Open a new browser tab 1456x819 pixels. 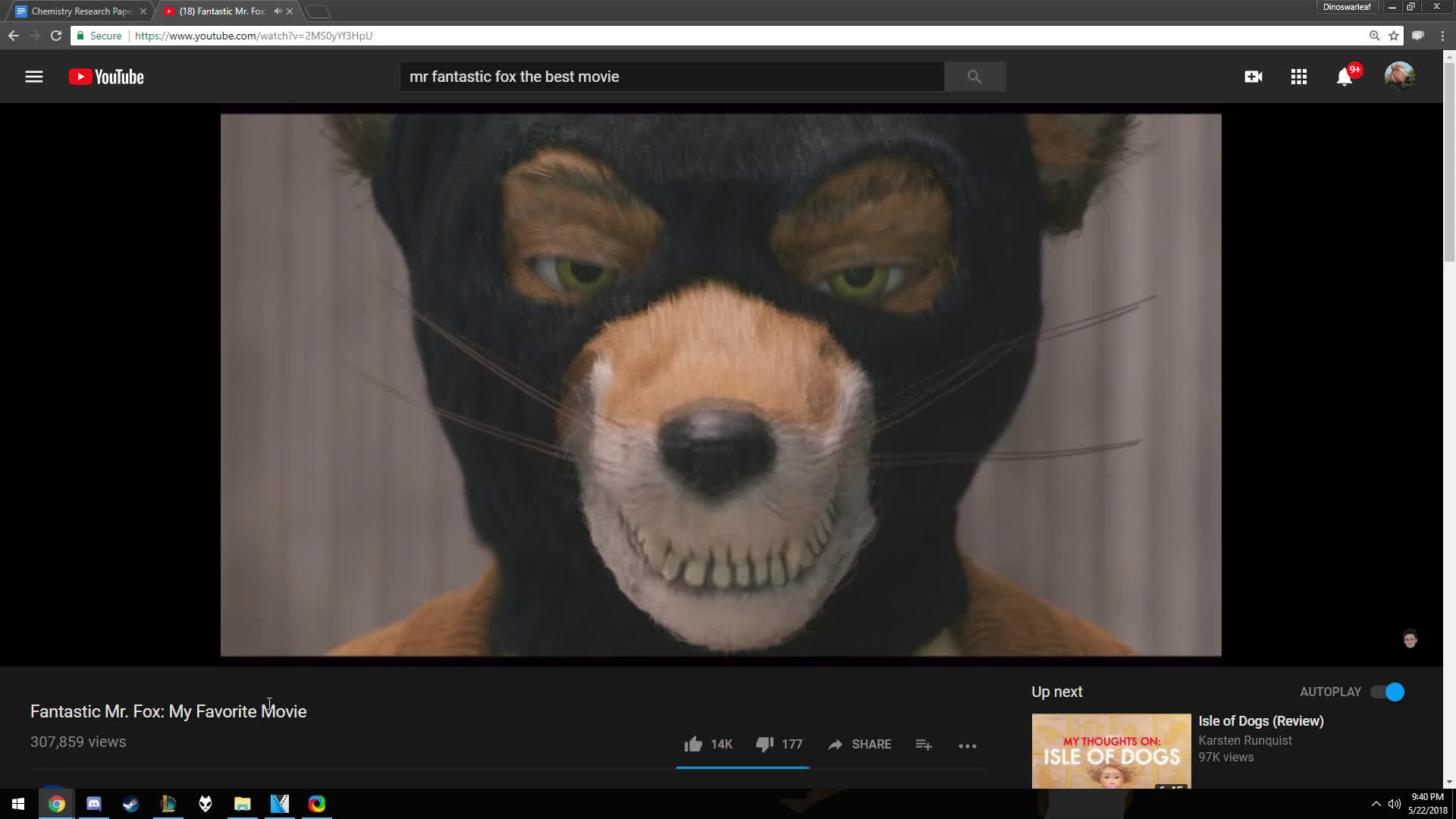(x=318, y=11)
